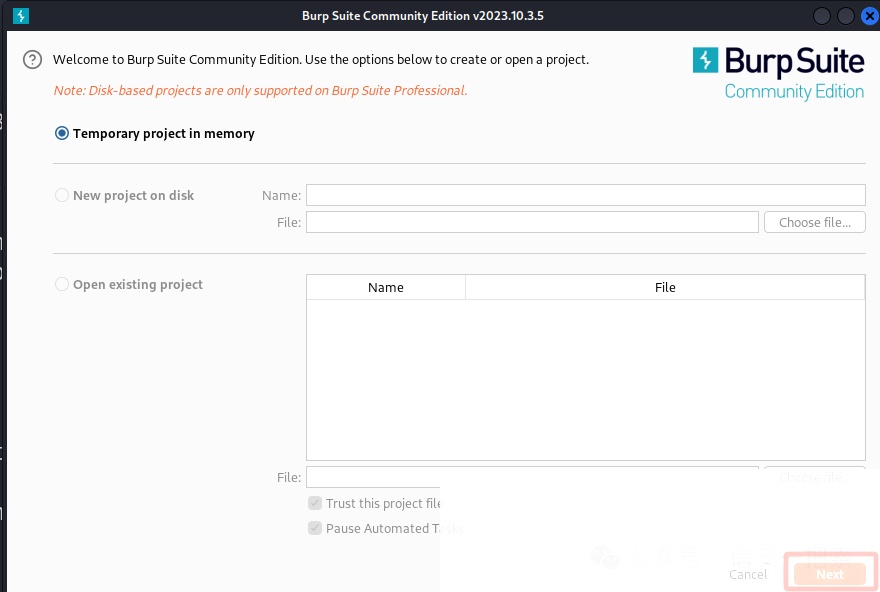Click the welcome message text
This screenshot has width=880, height=592.
coord(321,59)
